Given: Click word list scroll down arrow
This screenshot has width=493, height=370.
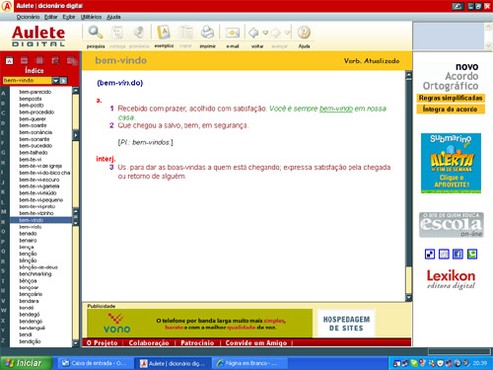Looking at the screenshot, I should pos(76,343).
